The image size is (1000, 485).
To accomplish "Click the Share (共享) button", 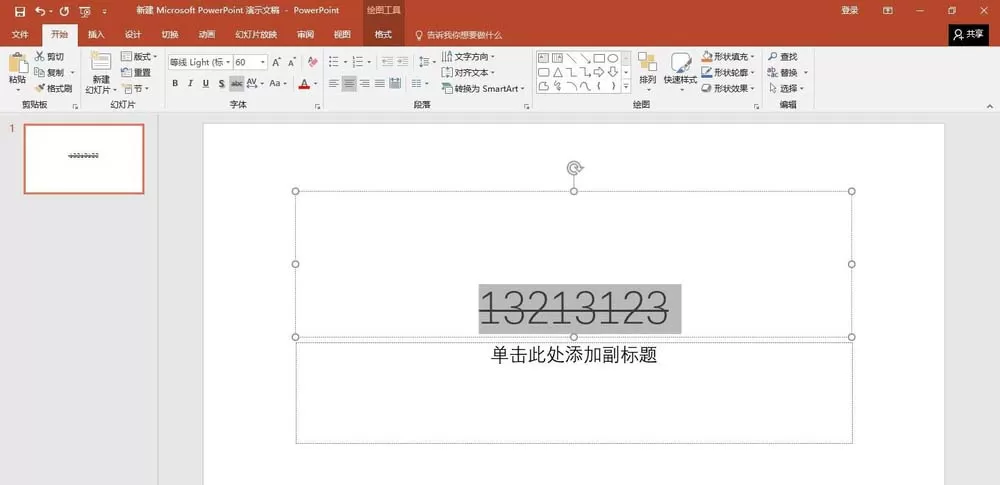I will [x=969, y=35].
